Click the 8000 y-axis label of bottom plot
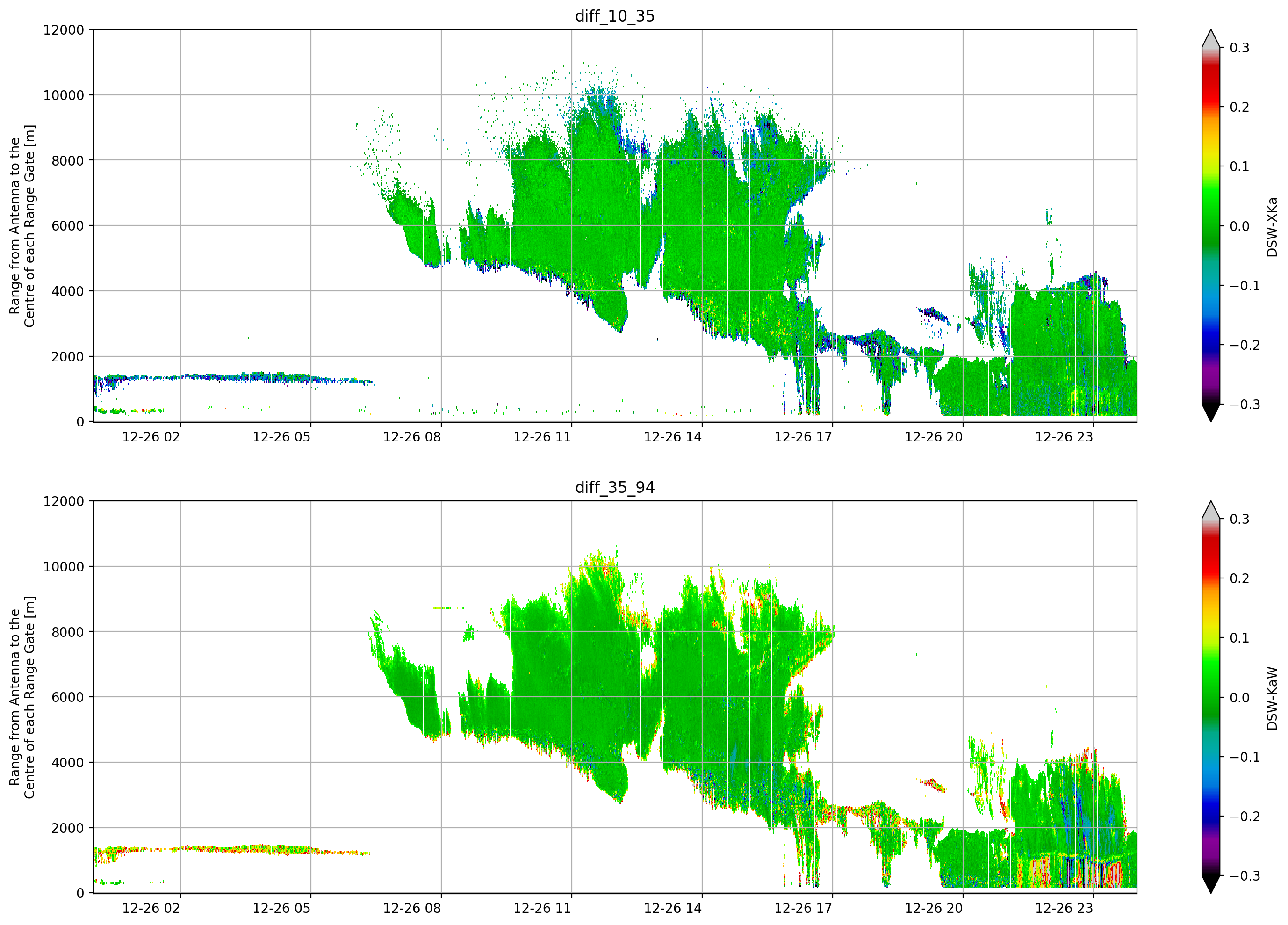This screenshot has height=925, width=1288. pos(68,632)
